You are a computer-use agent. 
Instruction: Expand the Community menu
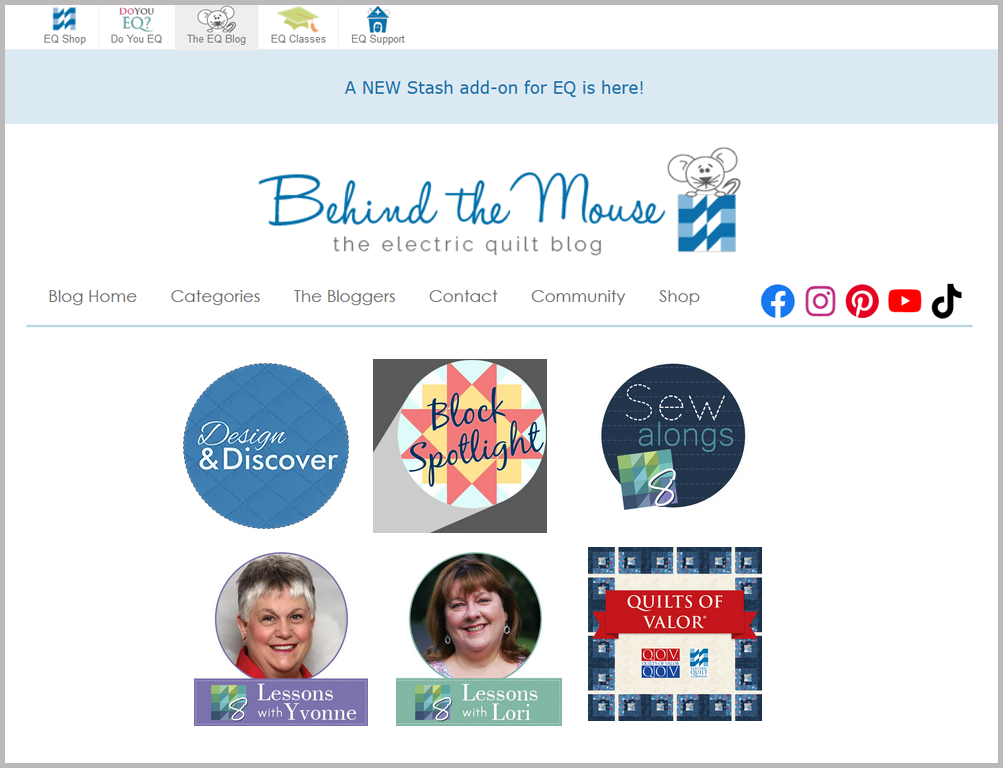point(578,297)
